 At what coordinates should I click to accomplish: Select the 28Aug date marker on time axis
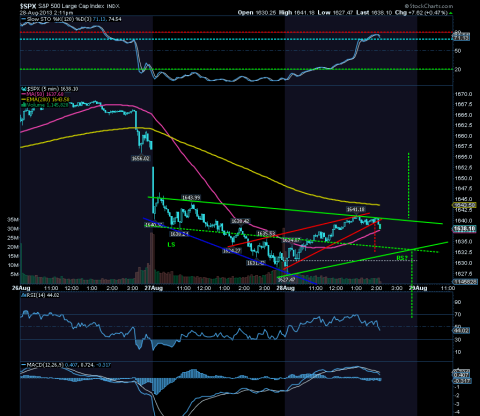pos(286,288)
